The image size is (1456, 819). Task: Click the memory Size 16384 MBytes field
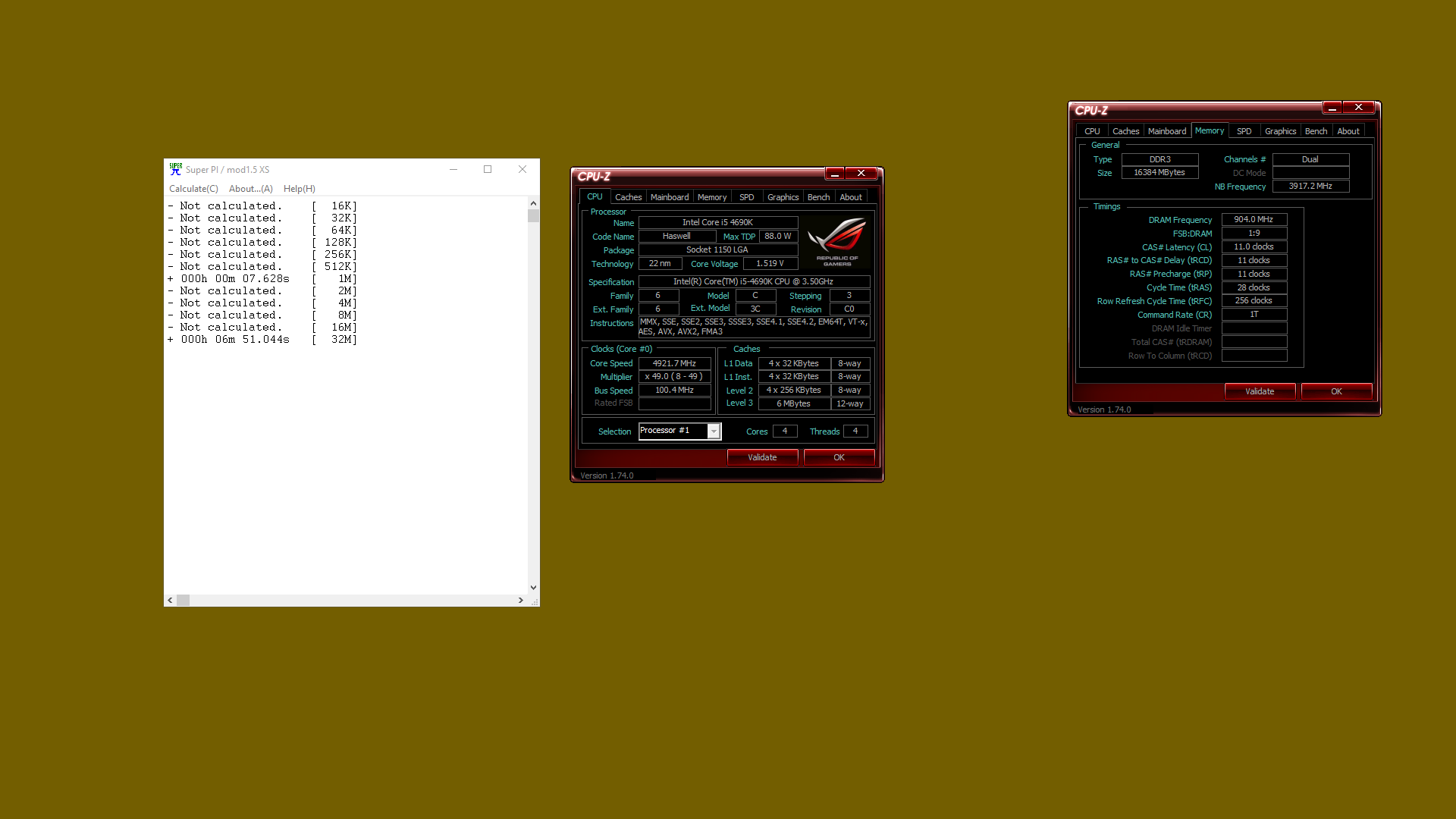(x=1159, y=173)
